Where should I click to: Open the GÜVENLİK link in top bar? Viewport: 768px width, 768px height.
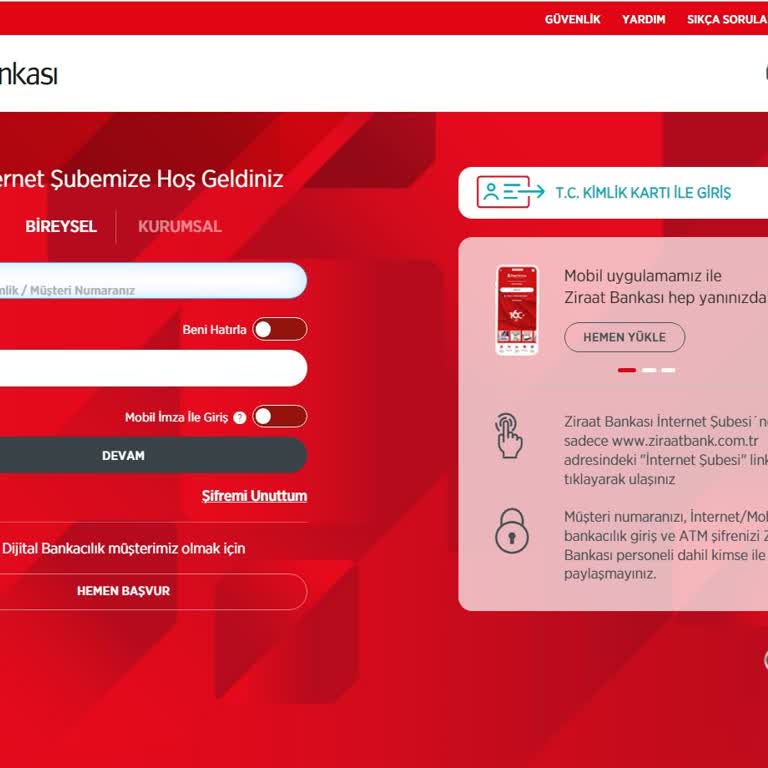point(572,19)
